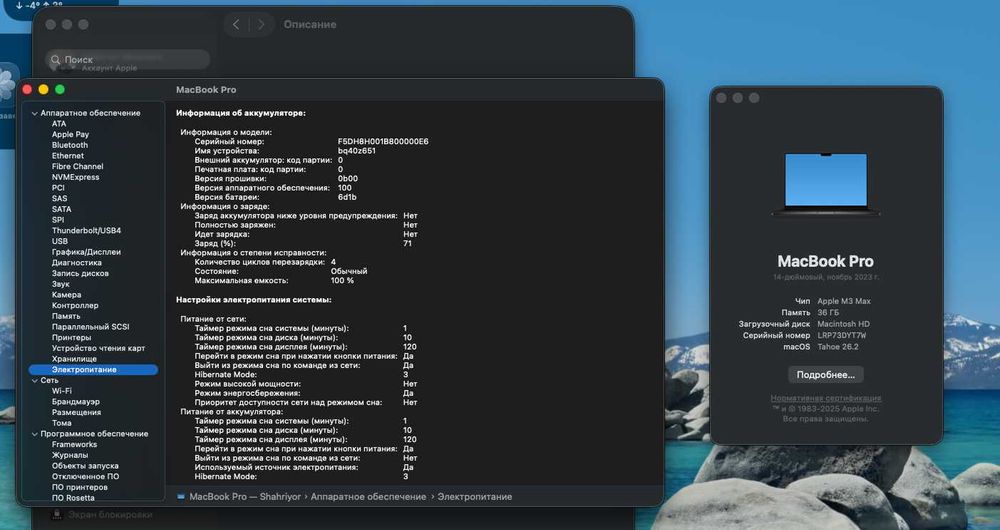Select ATA in the sidebar
Image resolution: width=1000 pixels, height=530 pixels.
59,124
